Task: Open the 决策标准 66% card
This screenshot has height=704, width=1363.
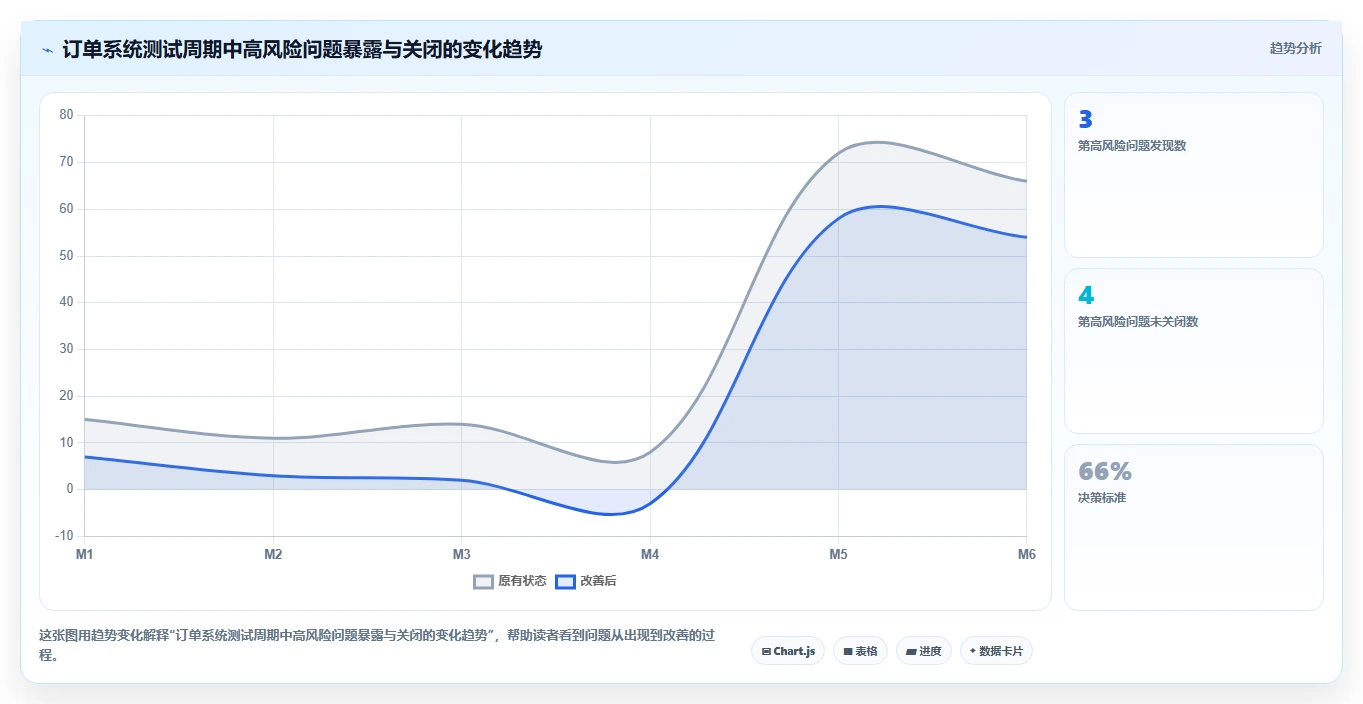Action: [x=1194, y=527]
